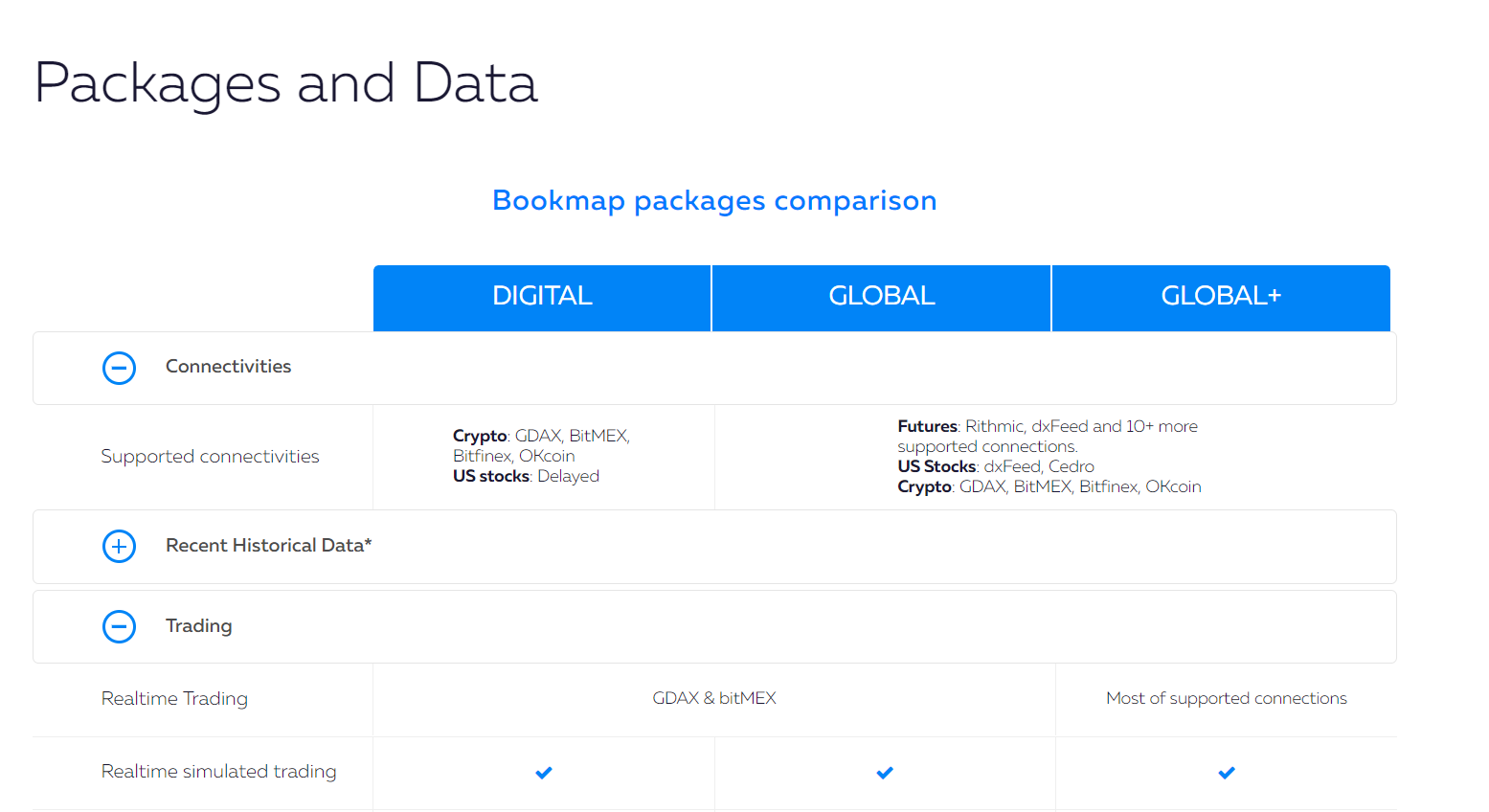
Task: Collapse Trading using the minus circle icon
Action: click(119, 626)
